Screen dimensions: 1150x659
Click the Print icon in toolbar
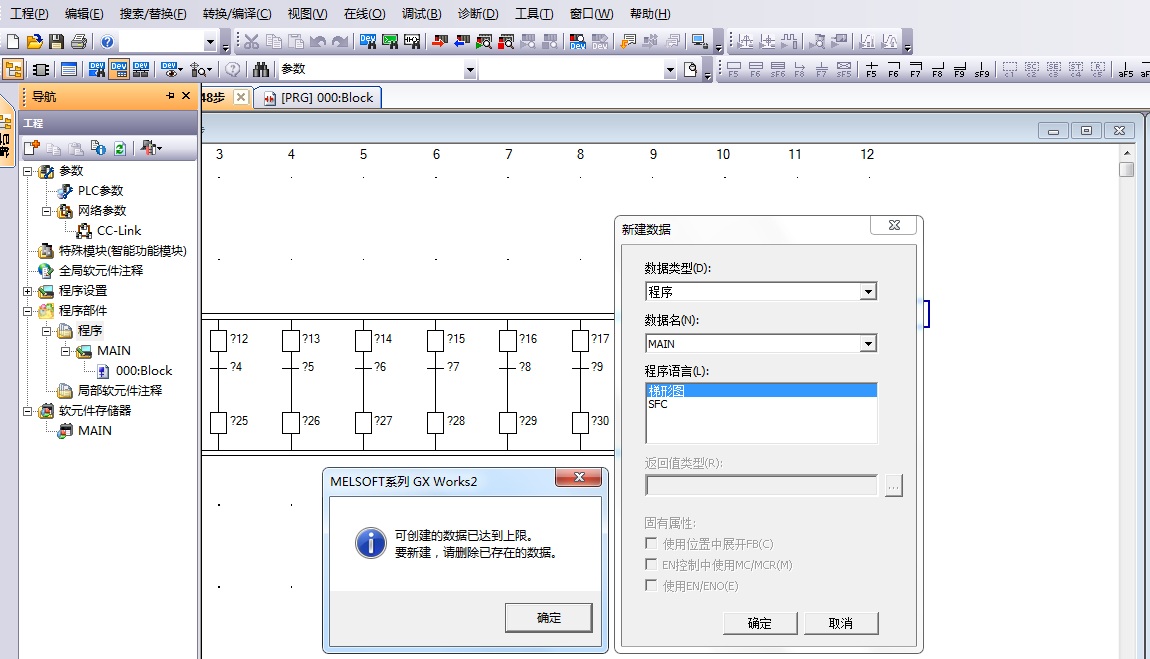[78, 42]
